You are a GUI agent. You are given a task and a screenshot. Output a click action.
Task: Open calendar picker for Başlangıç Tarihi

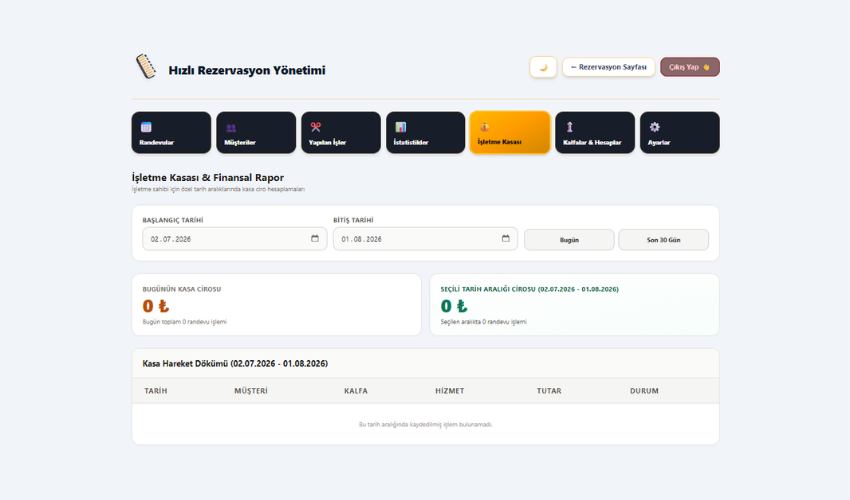tap(315, 239)
